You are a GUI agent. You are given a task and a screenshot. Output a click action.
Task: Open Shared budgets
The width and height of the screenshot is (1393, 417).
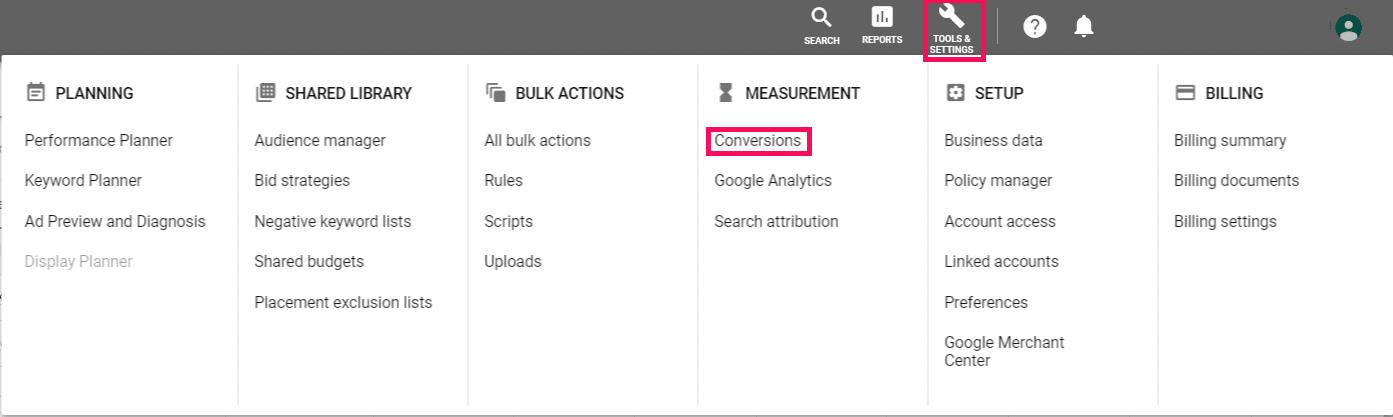coord(309,262)
